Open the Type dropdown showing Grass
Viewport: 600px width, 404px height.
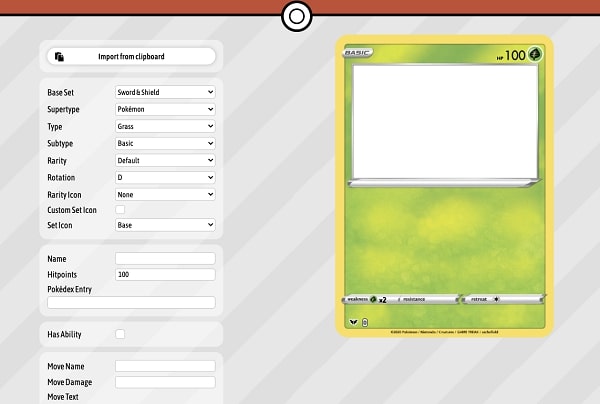pyautogui.click(x=165, y=126)
